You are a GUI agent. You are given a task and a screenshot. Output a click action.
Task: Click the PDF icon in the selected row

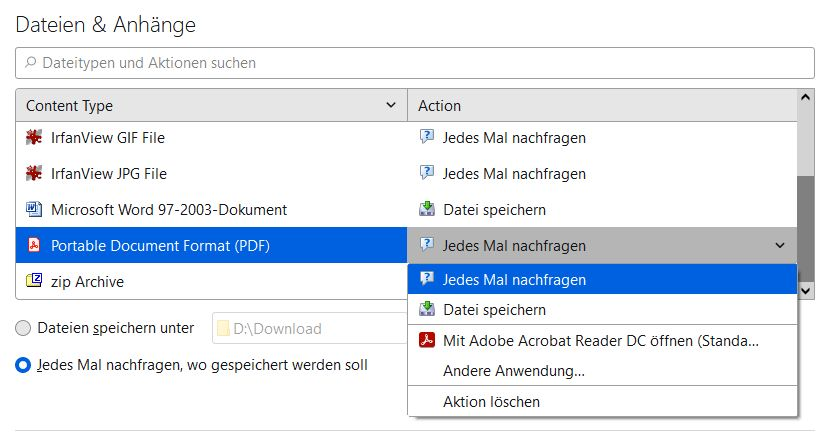(x=34, y=246)
